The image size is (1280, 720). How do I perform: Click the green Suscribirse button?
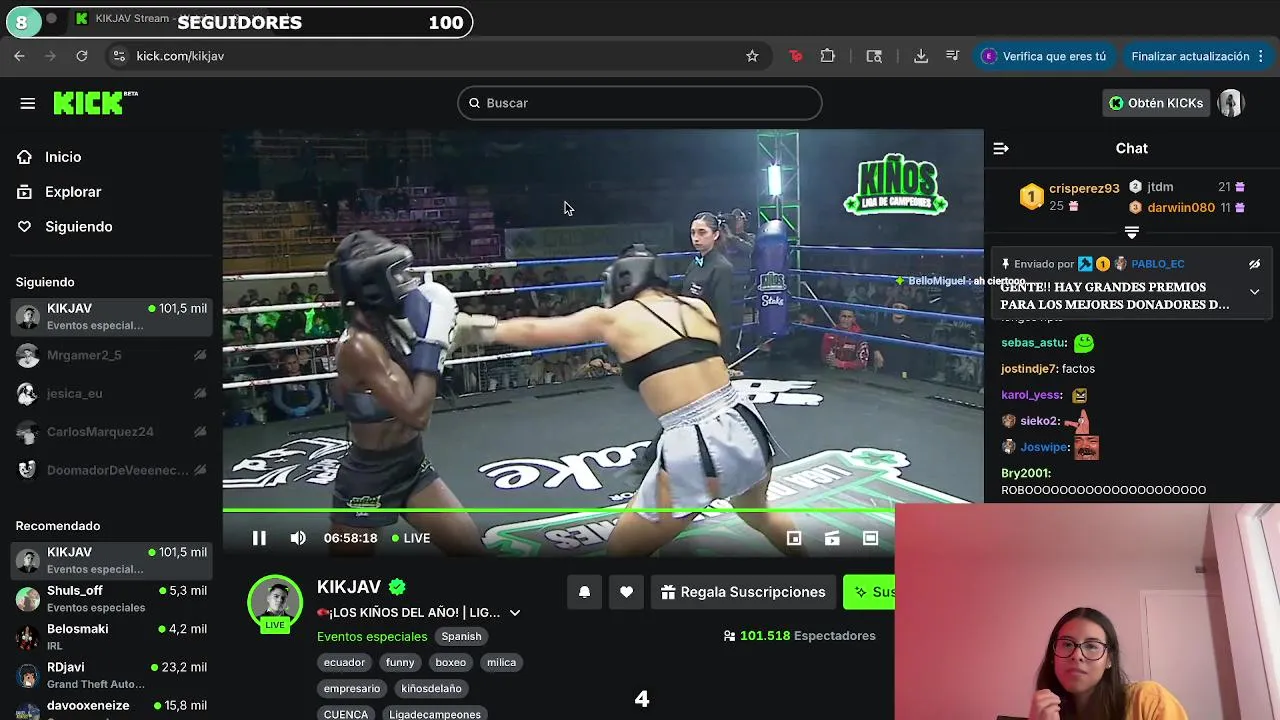click(869, 592)
